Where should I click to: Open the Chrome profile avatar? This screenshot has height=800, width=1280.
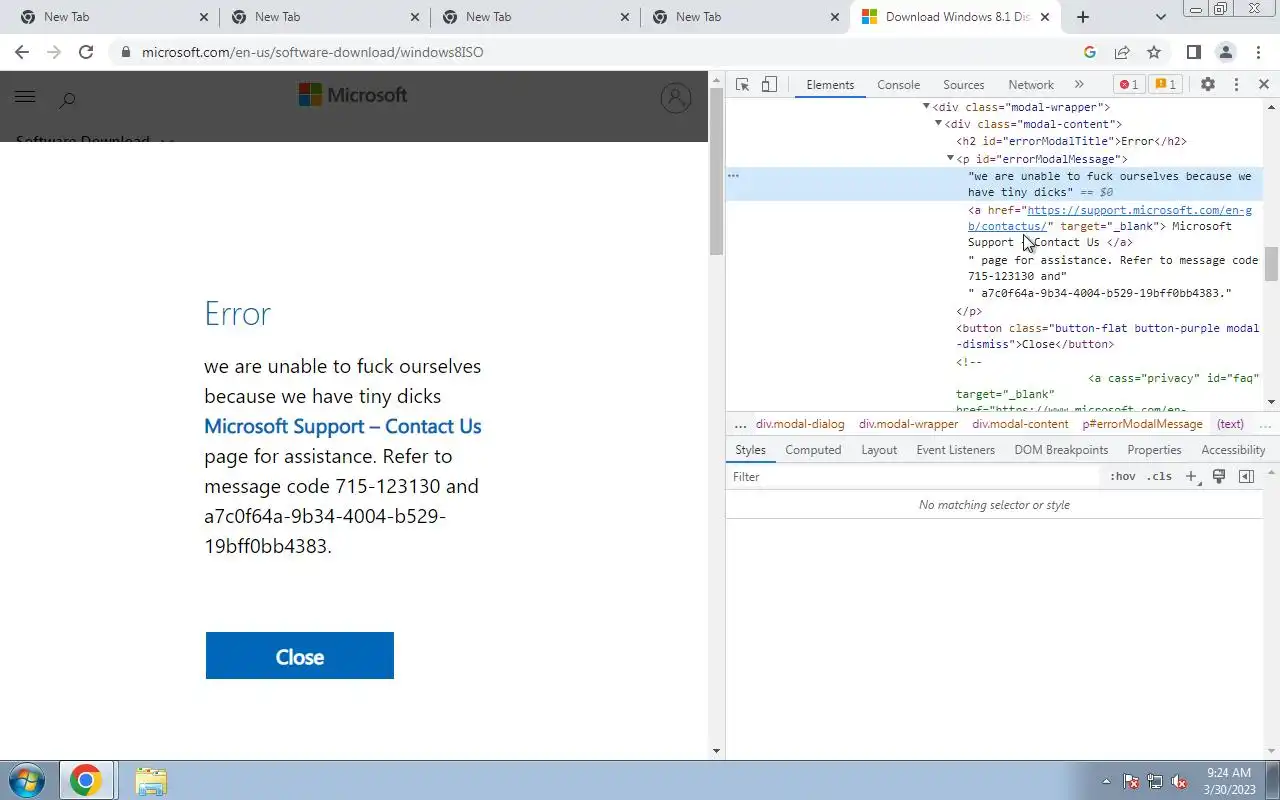[1225, 52]
